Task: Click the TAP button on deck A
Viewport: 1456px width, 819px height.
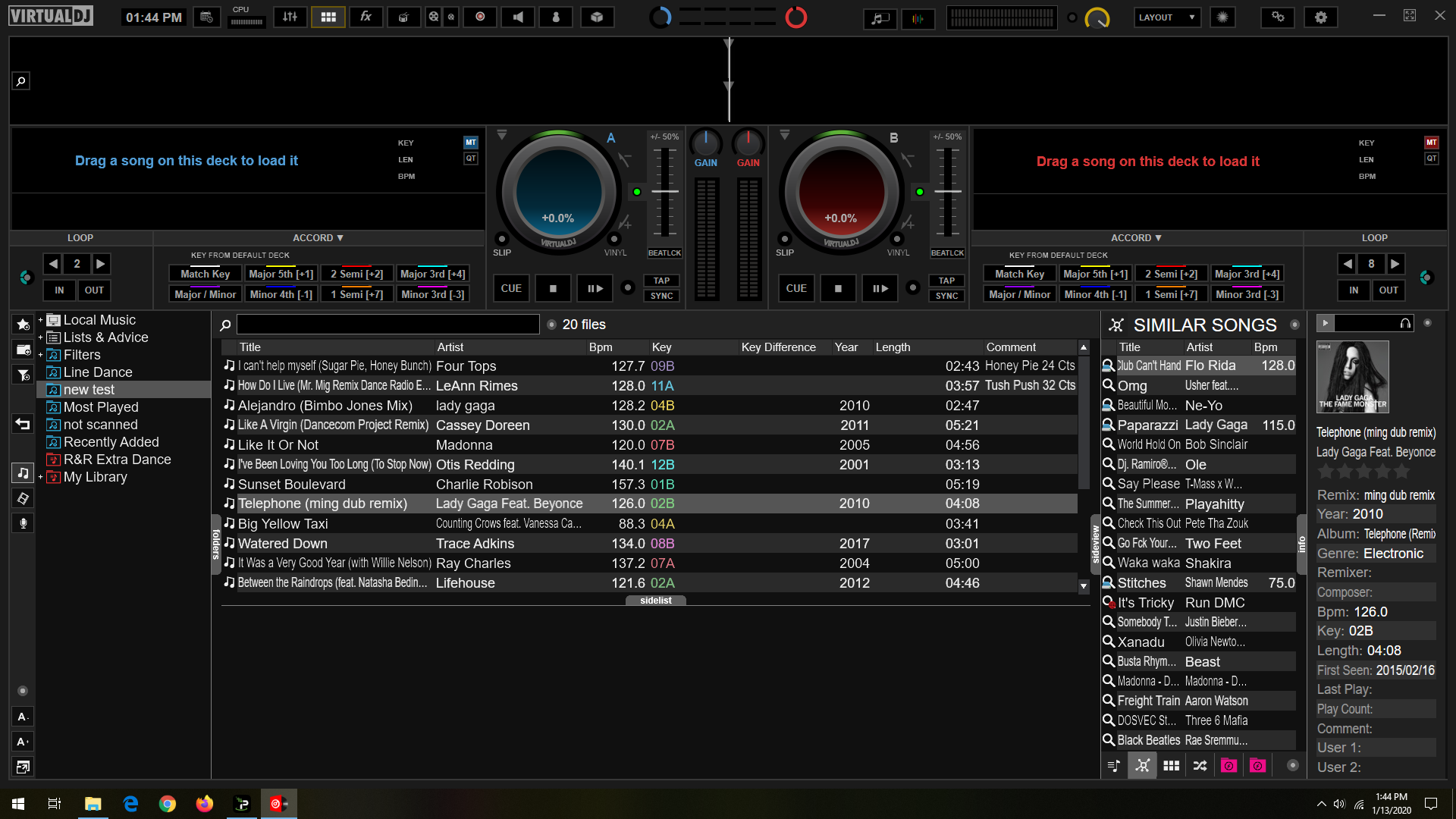Action: pos(661,281)
